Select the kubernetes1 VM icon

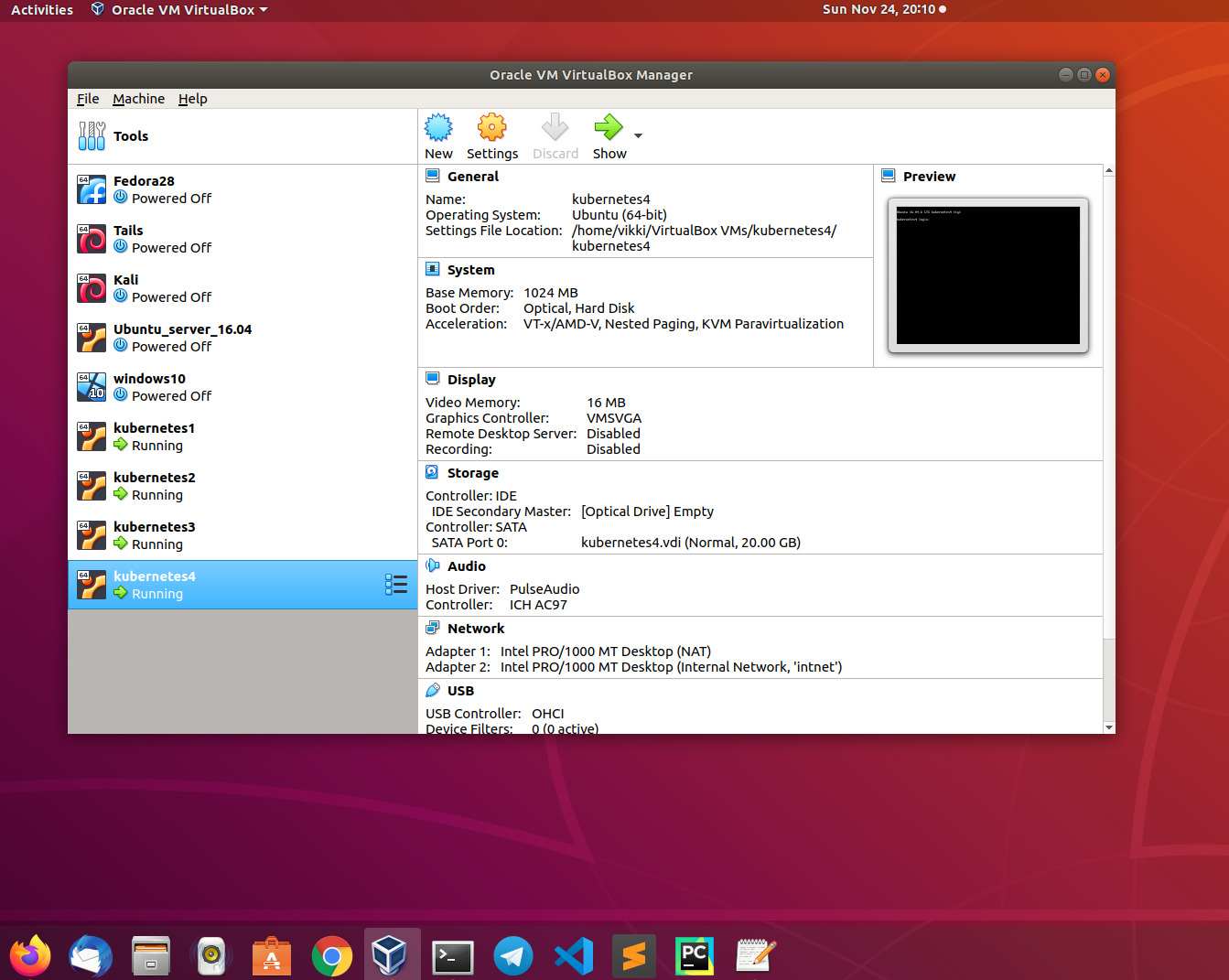coord(92,436)
